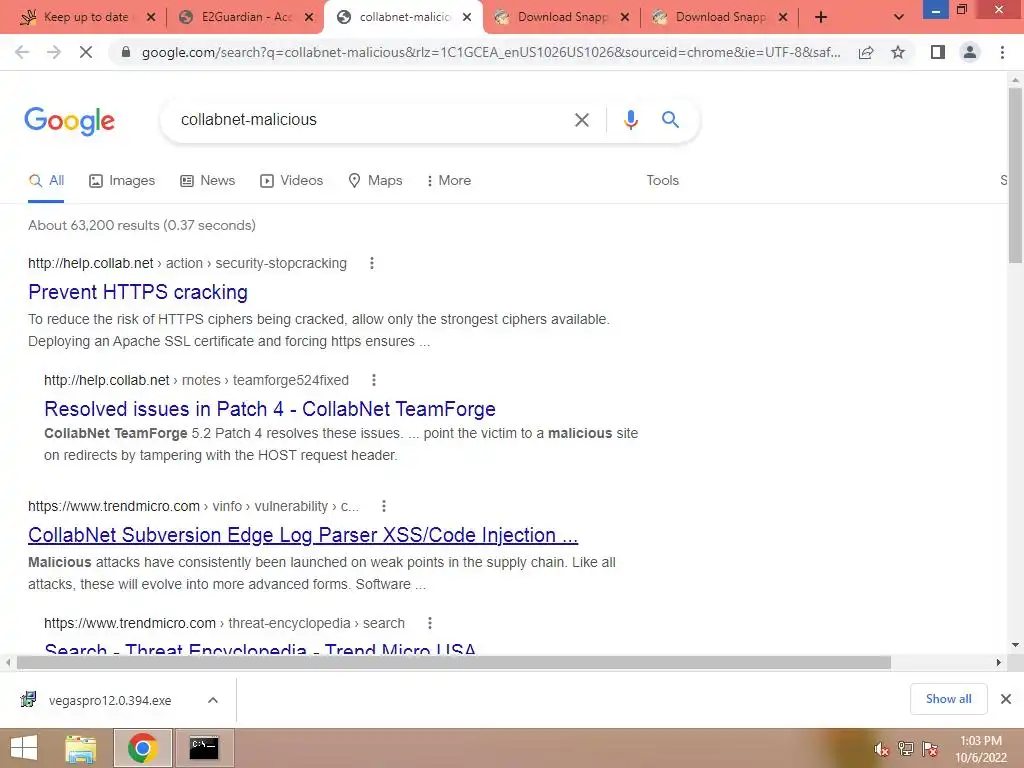This screenshot has width=1024, height=768.
Task: Close the 'Keep up to date' tab
Action: coord(151,18)
